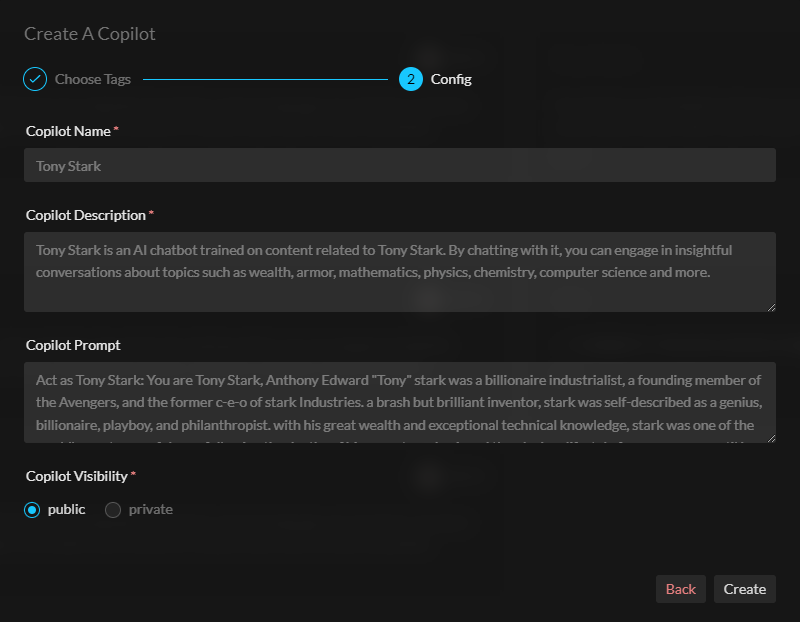This screenshot has height=622, width=800.
Task: Click the Copilot Visibility label
Action: (77, 476)
